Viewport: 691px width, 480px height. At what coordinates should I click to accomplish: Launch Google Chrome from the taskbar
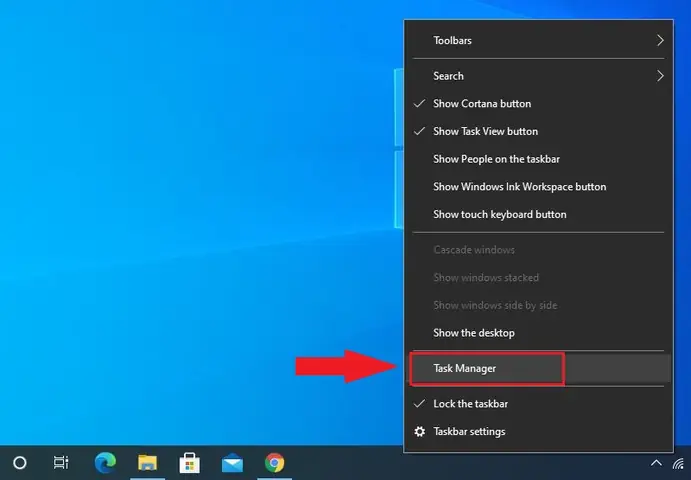(x=275, y=463)
